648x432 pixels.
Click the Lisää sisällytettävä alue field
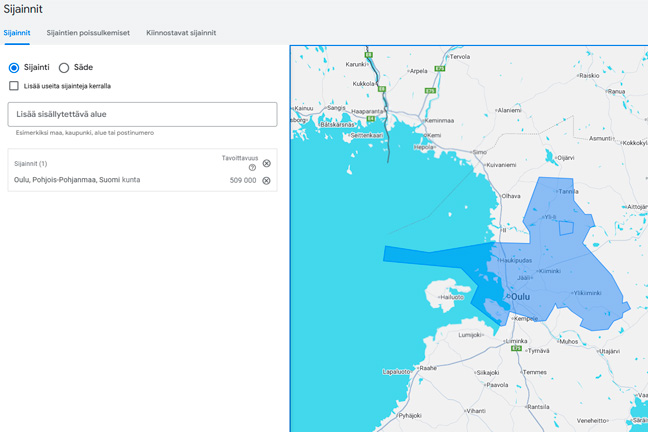click(142, 114)
